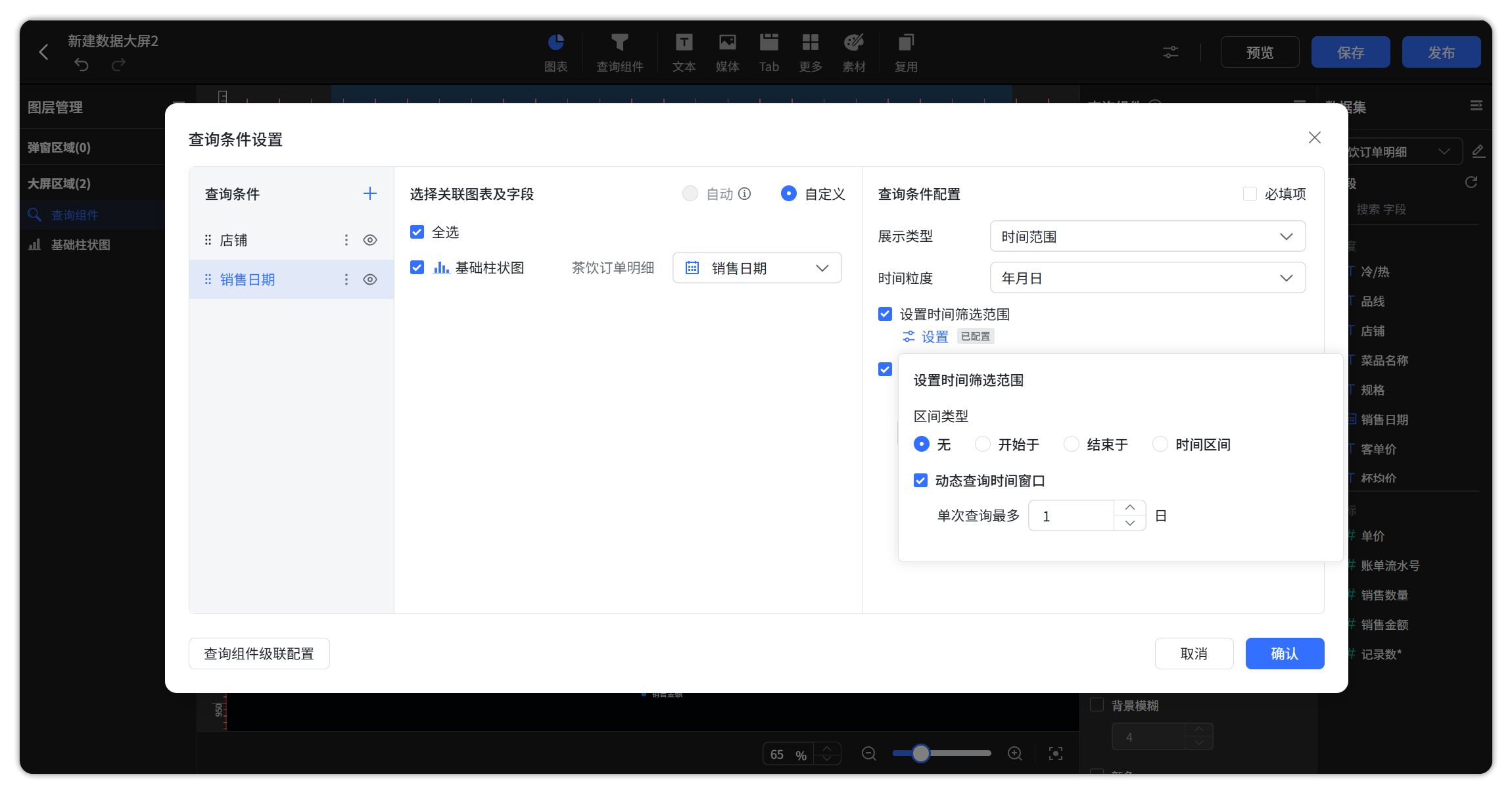Image resolution: width=1512 pixels, height=787 pixels.
Task: Select the 时间区间 interval type
Action: (x=1160, y=444)
